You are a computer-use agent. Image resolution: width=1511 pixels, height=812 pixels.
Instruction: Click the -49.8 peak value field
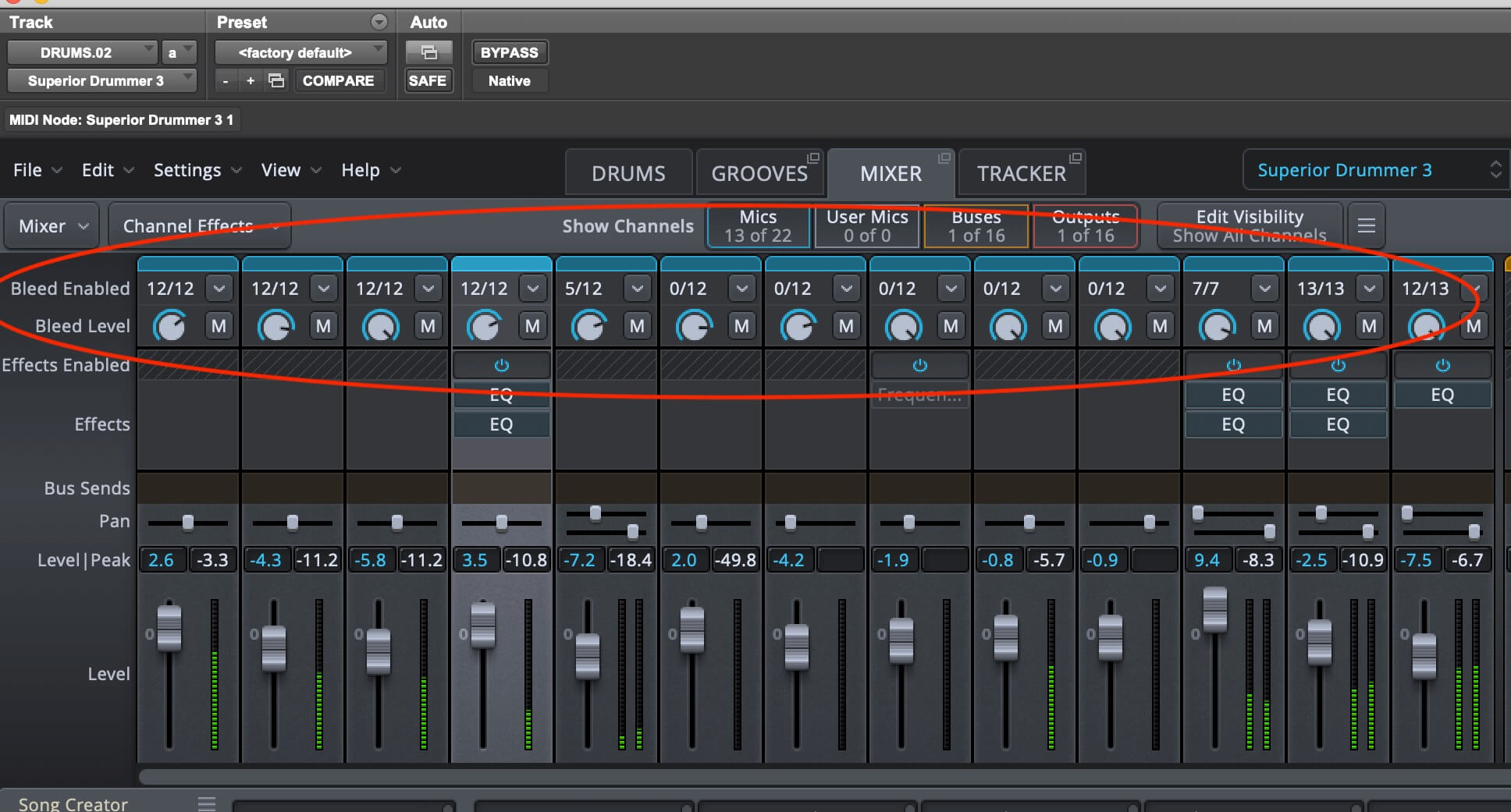(x=735, y=560)
